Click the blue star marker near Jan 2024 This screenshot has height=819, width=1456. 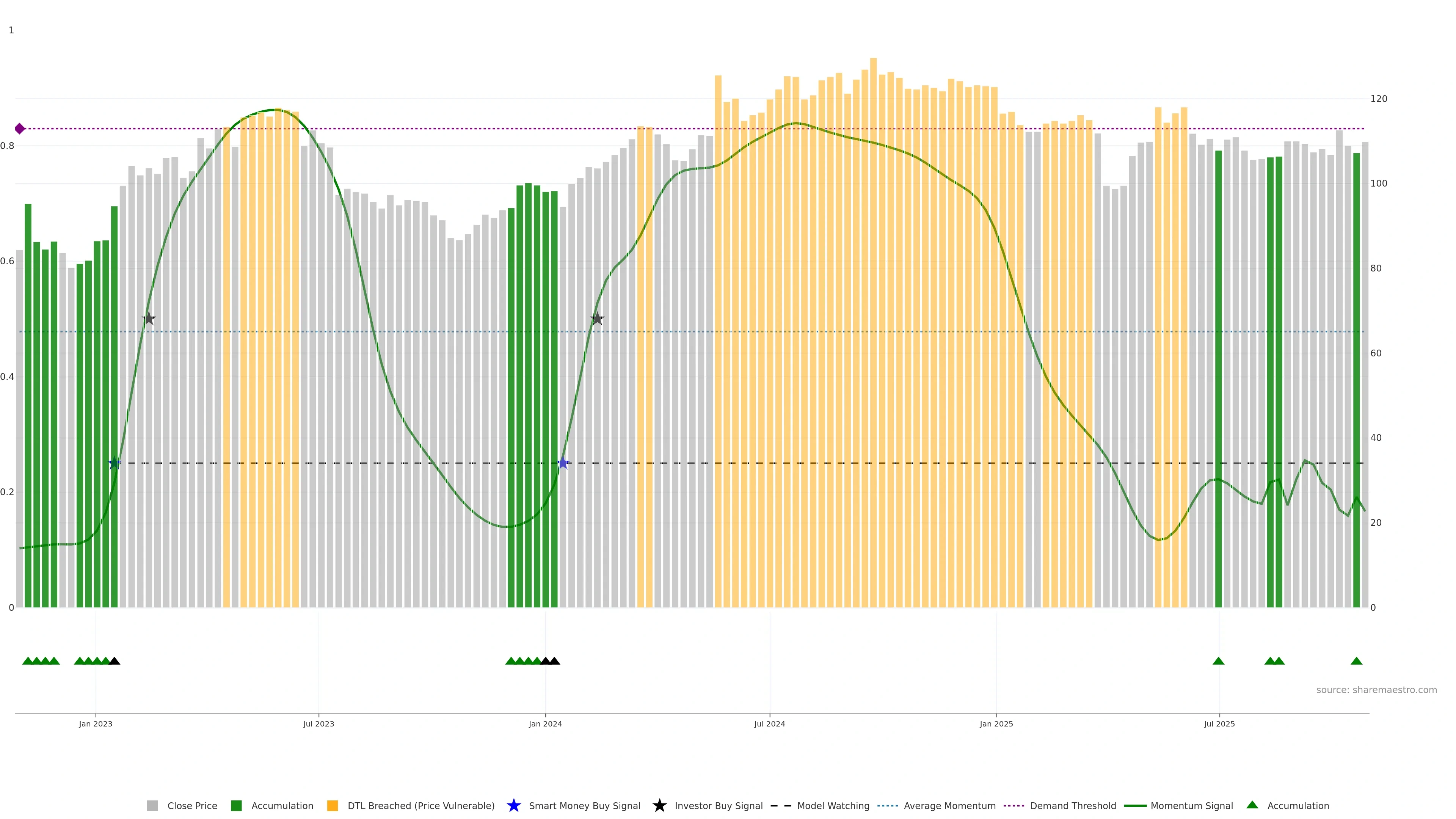click(x=562, y=463)
